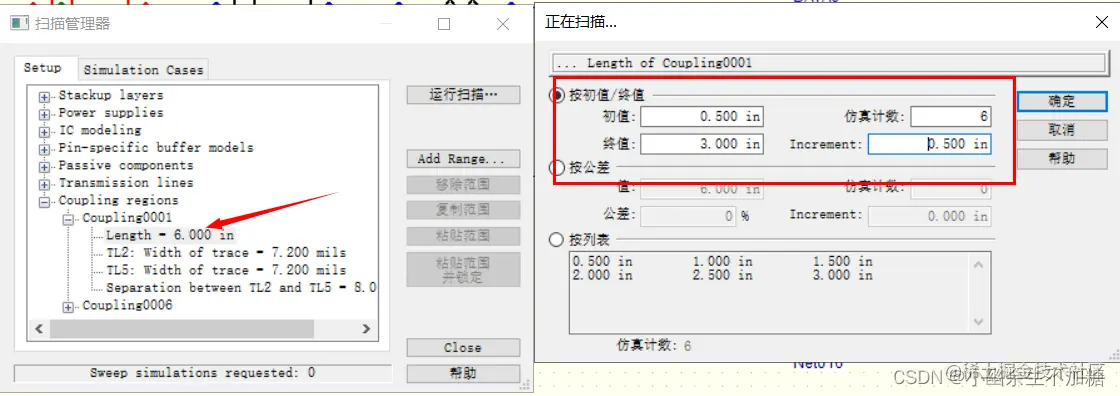Image resolution: width=1120 pixels, height=396 pixels.
Task: Select the 按列表 radio option
Action: click(556, 240)
